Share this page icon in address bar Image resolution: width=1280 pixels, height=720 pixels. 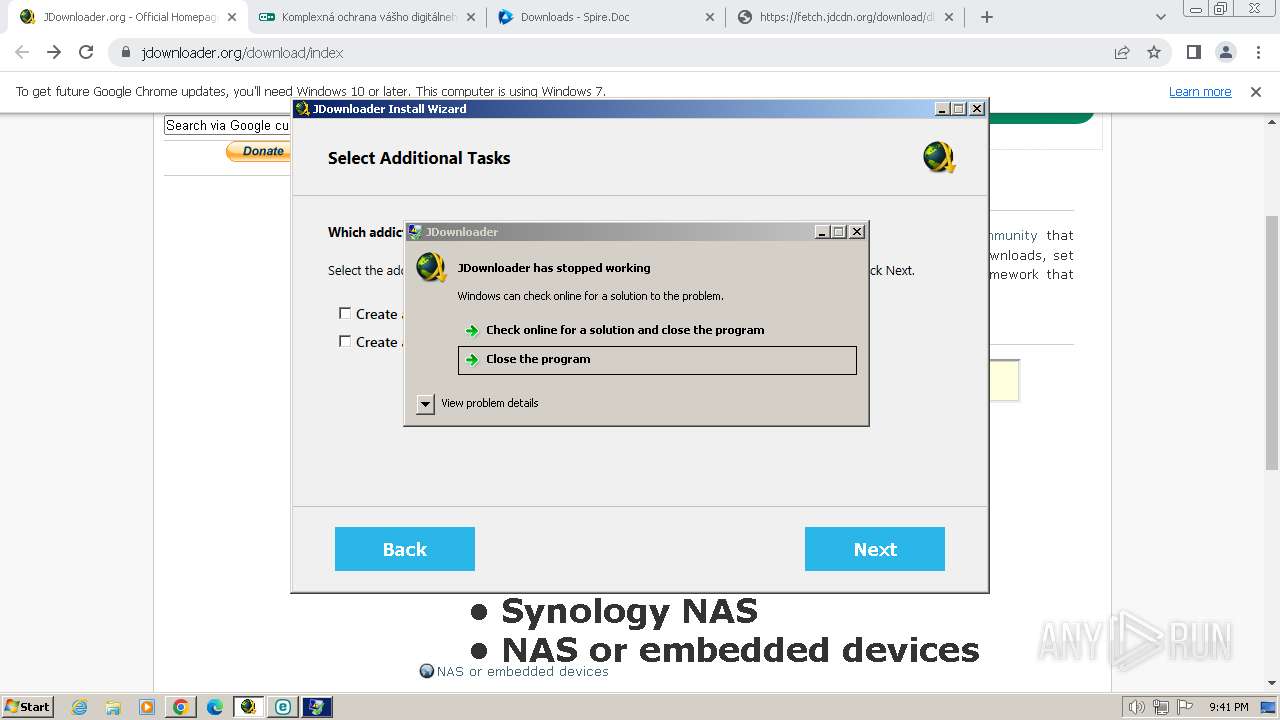point(1122,53)
